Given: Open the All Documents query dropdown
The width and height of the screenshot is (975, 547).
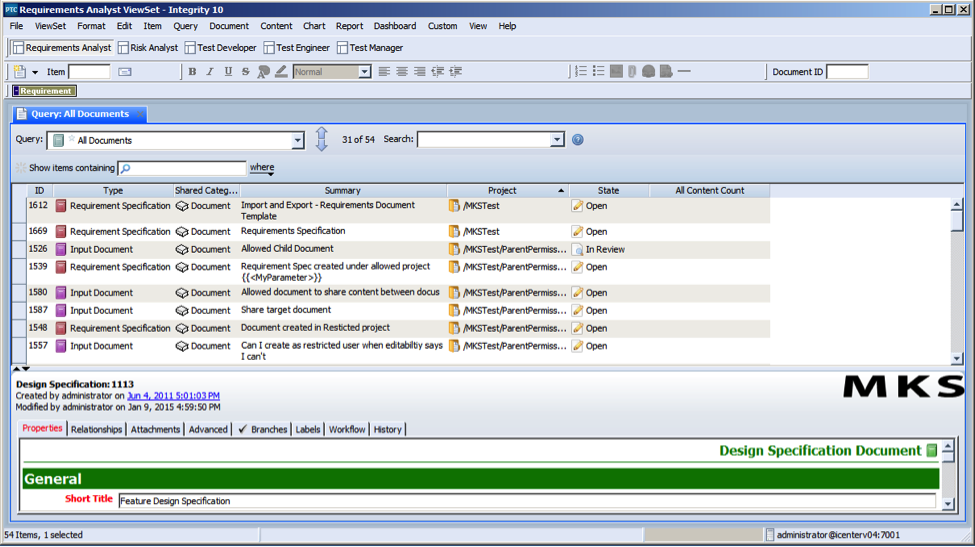Looking at the screenshot, I should pyautogui.click(x=297, y=140).
